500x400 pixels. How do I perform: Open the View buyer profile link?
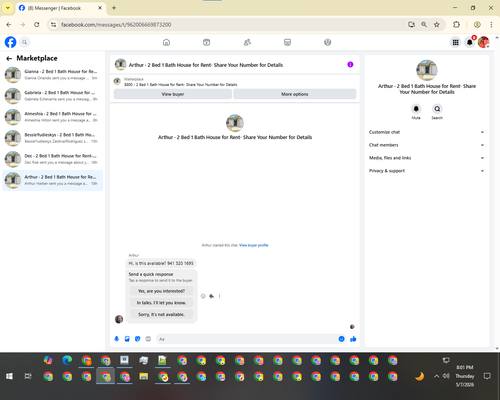(x=254, y=245)
